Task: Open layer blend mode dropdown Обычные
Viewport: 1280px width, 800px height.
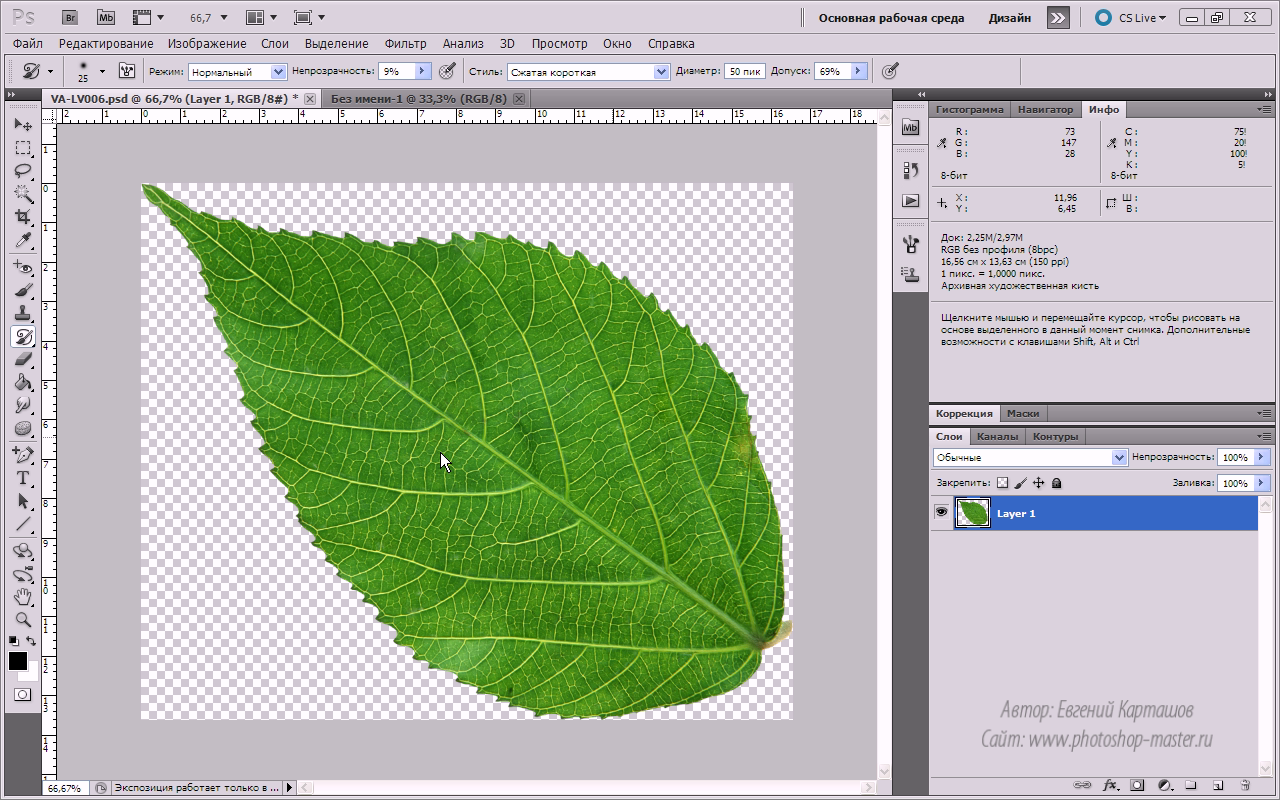Action: click(x=1030, y=457)
